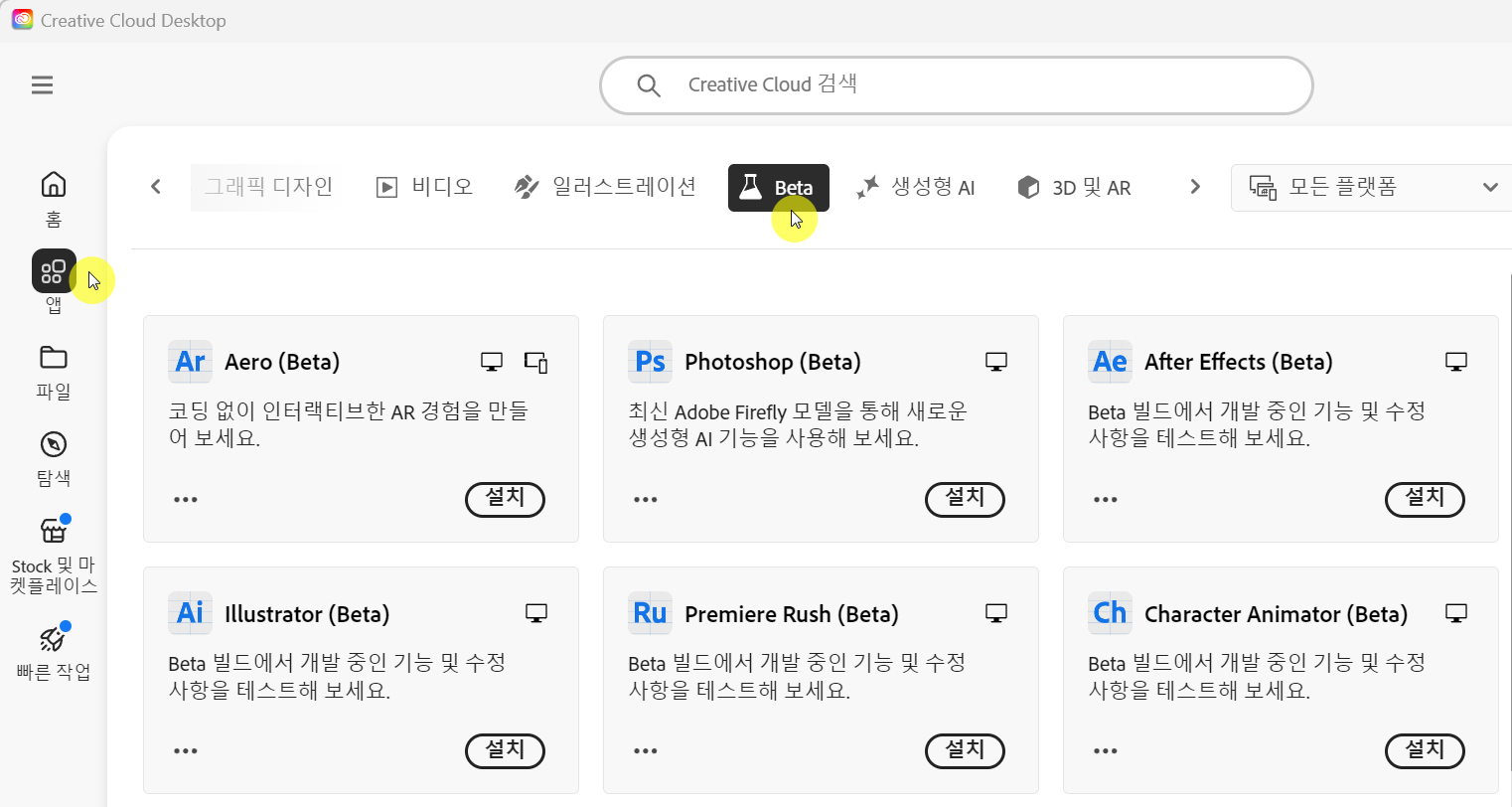The image size is (1512, 807).
Task: Click the Character Animator (Beta) title text
Action: (x=1277, y=614)
